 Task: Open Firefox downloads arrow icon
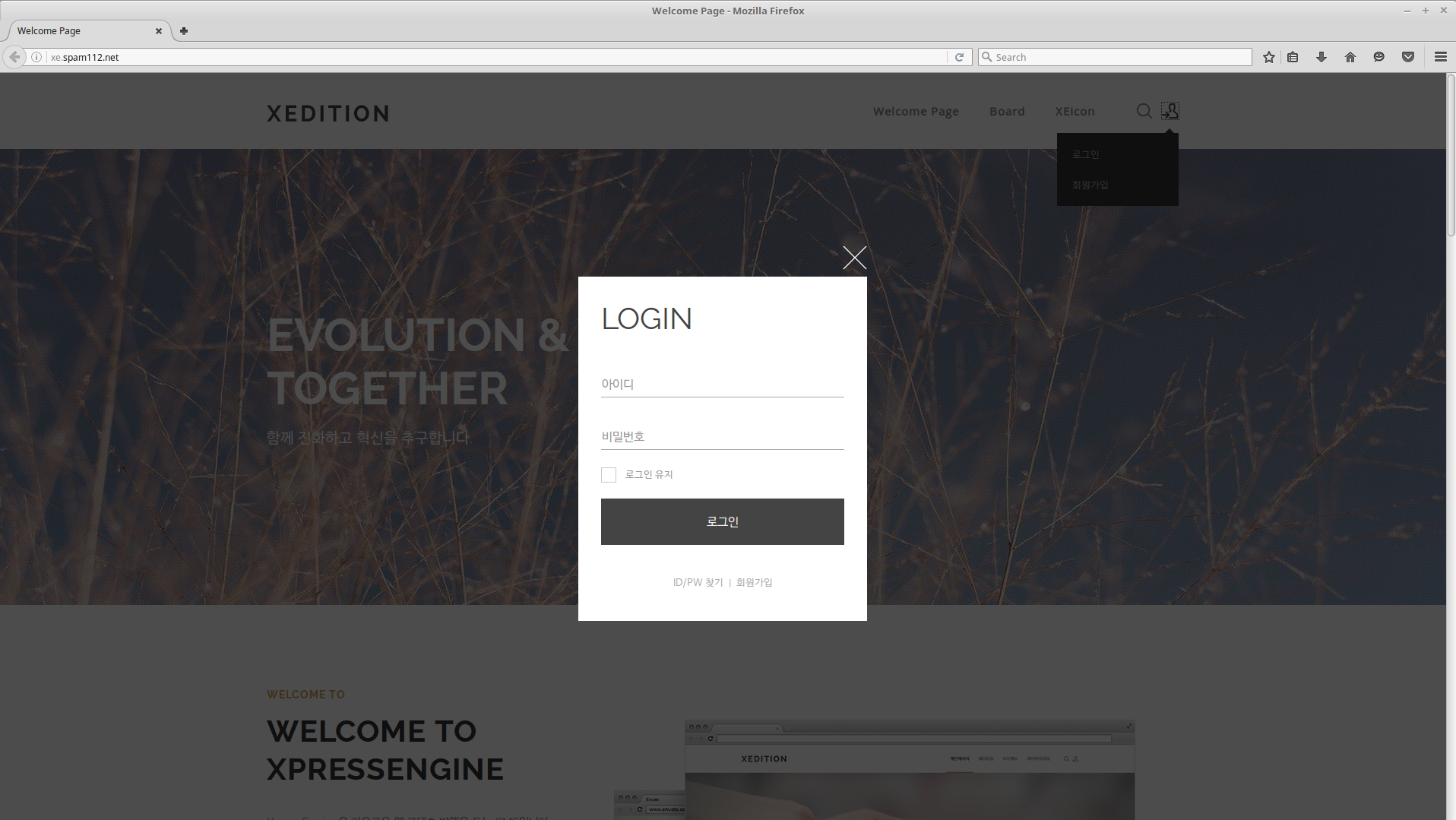1321,57
